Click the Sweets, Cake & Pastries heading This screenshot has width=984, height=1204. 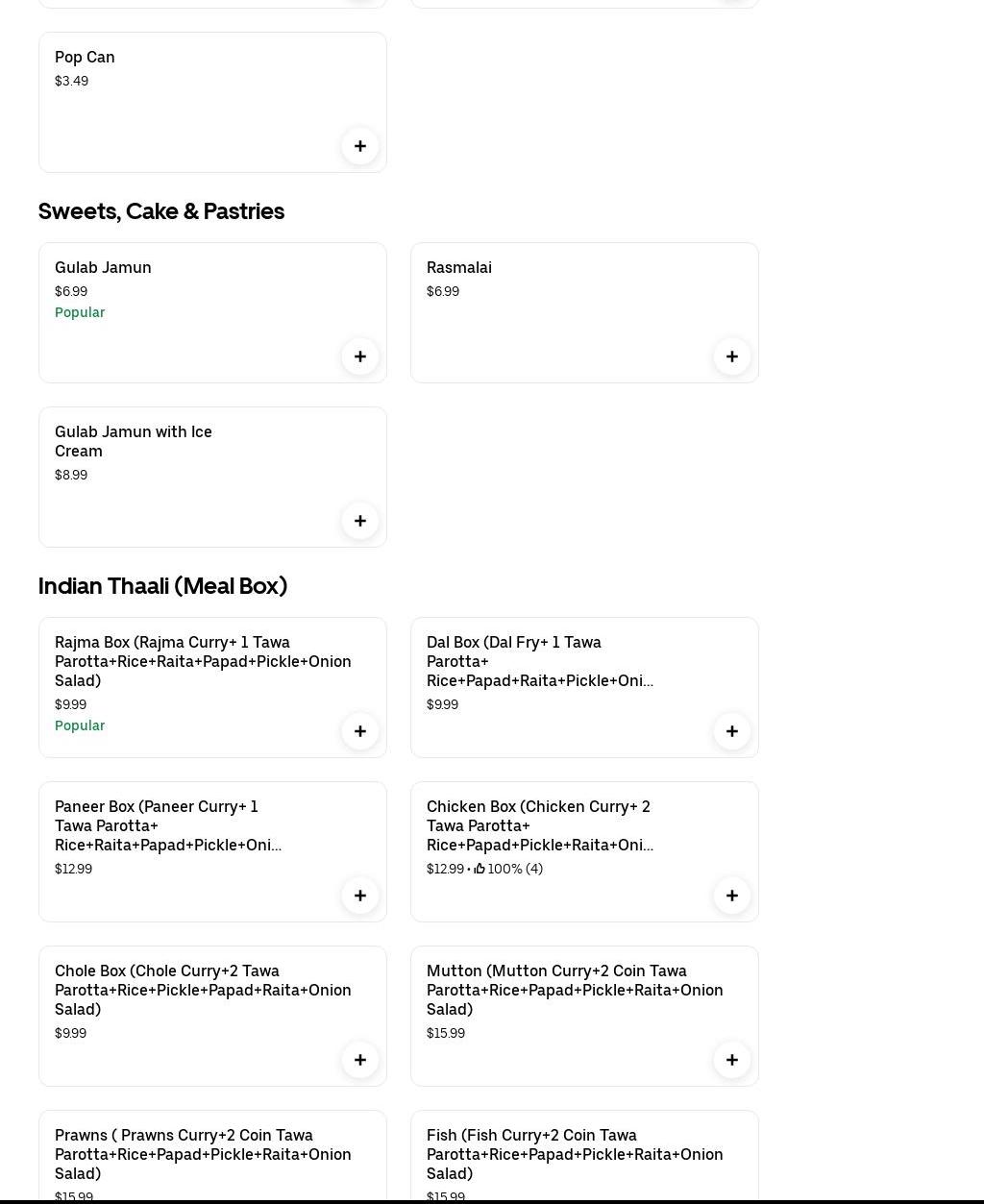point(161,211)
